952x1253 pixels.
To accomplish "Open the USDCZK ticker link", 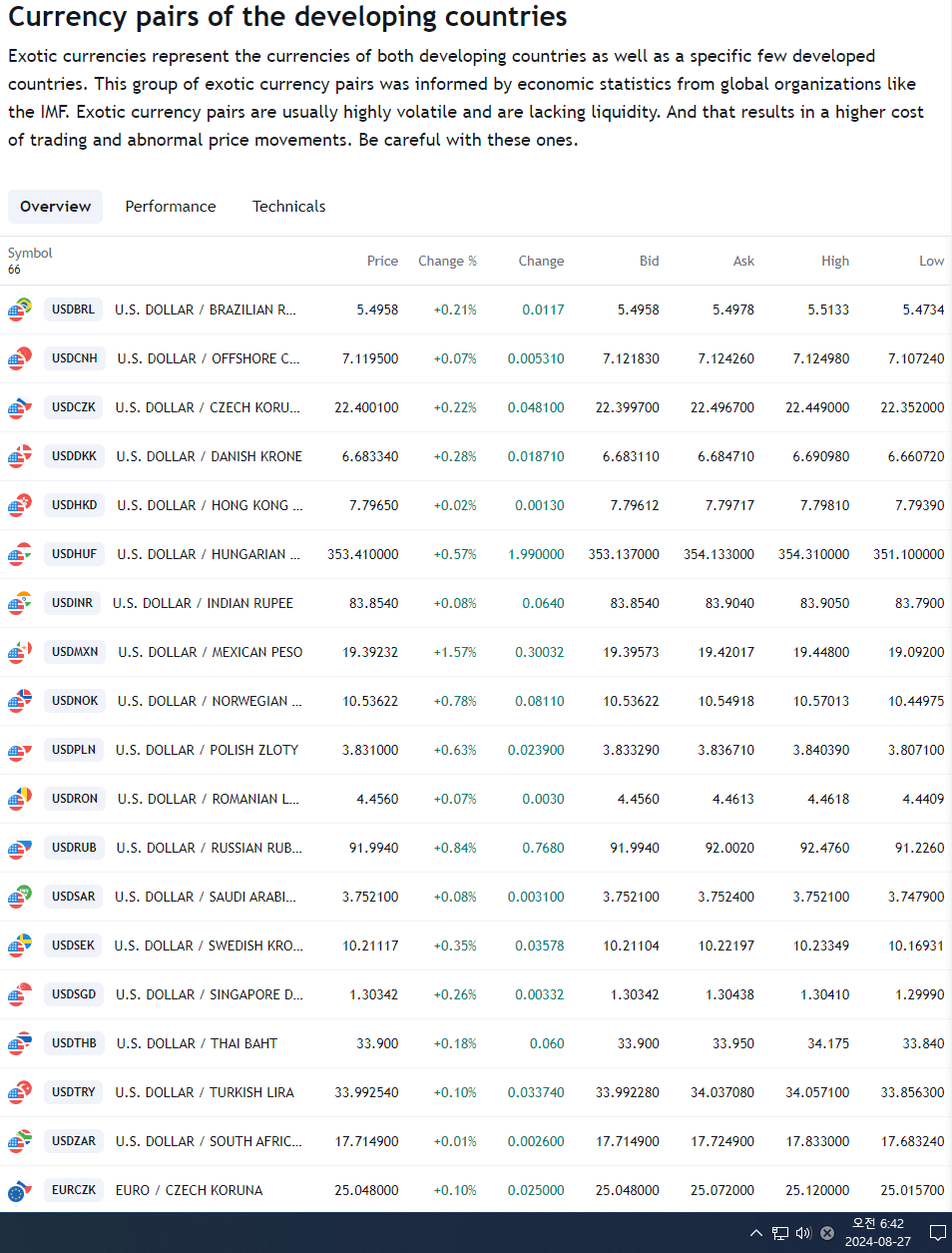I will pyautogui.click(x=74, y=407).
